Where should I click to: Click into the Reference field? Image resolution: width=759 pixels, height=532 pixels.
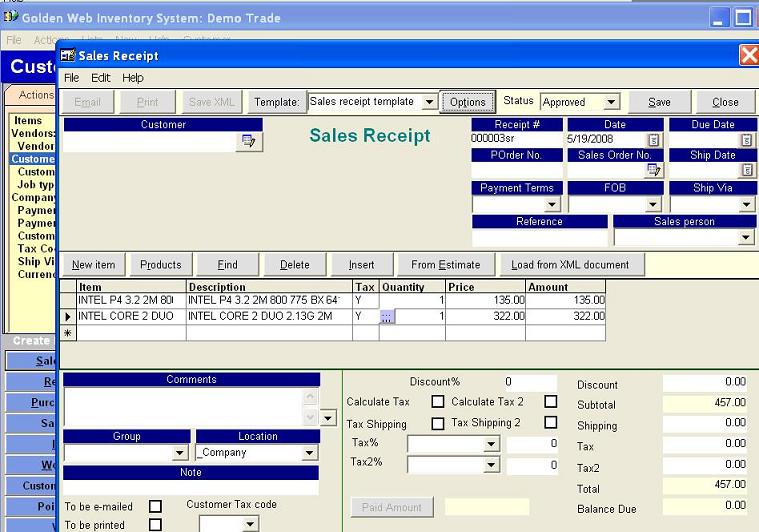539,238
